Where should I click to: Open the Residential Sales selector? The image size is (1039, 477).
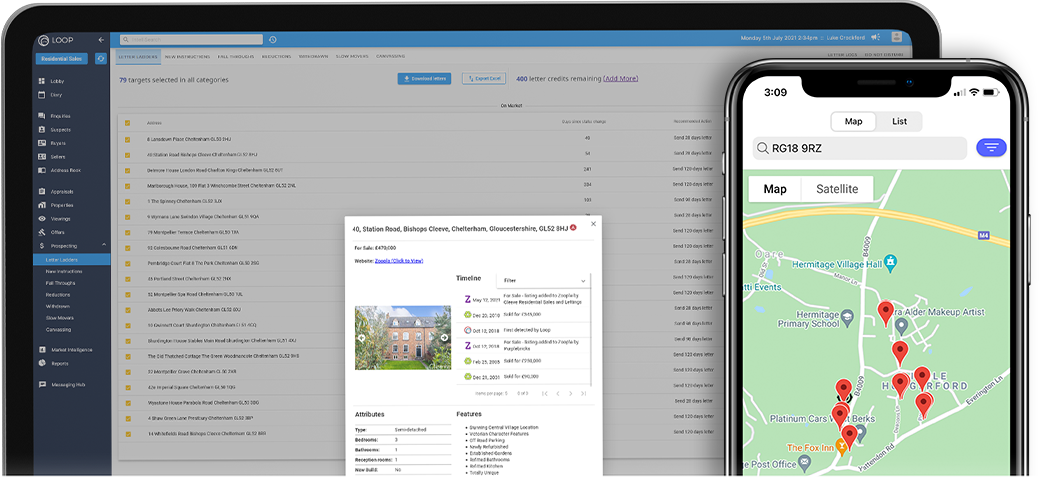64,59
